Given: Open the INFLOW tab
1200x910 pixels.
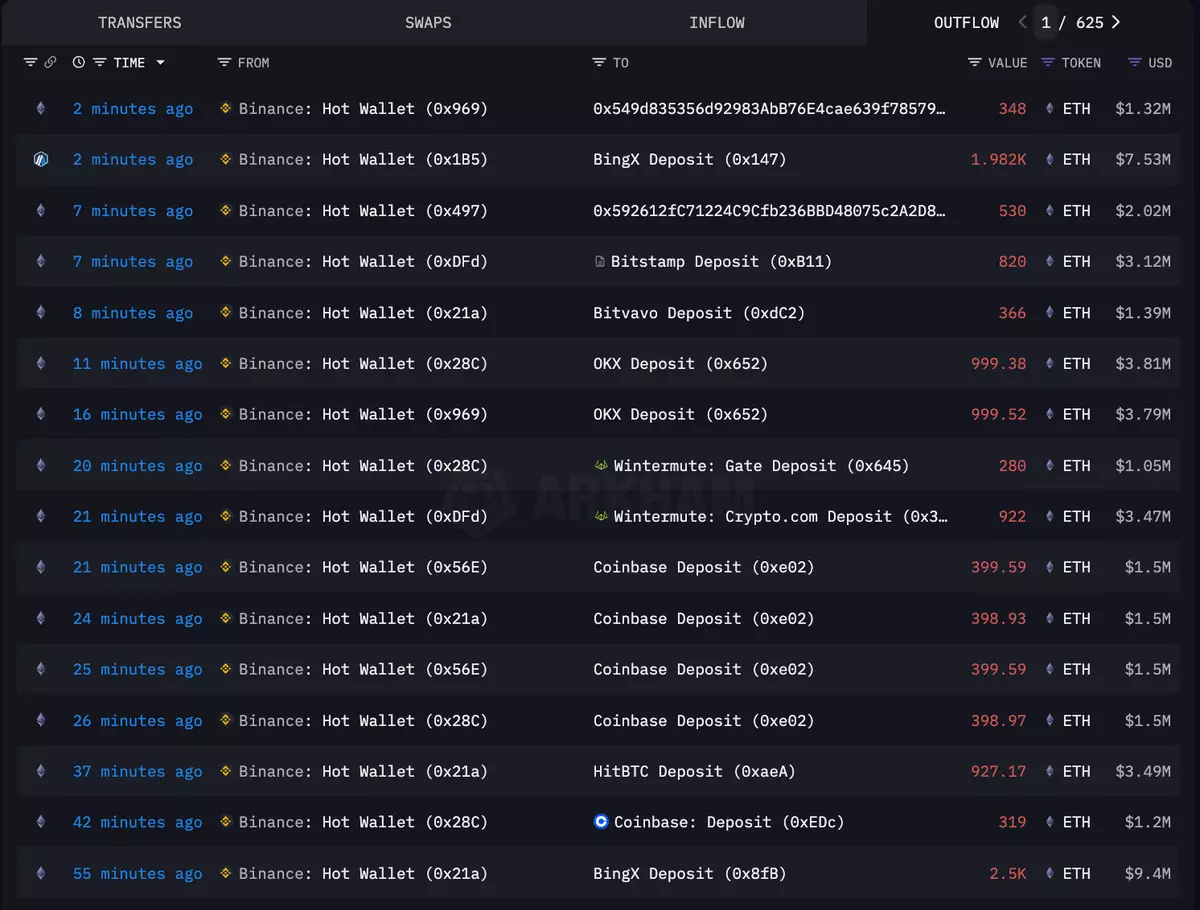Looking at the screenshot, I should click(716, 22).
